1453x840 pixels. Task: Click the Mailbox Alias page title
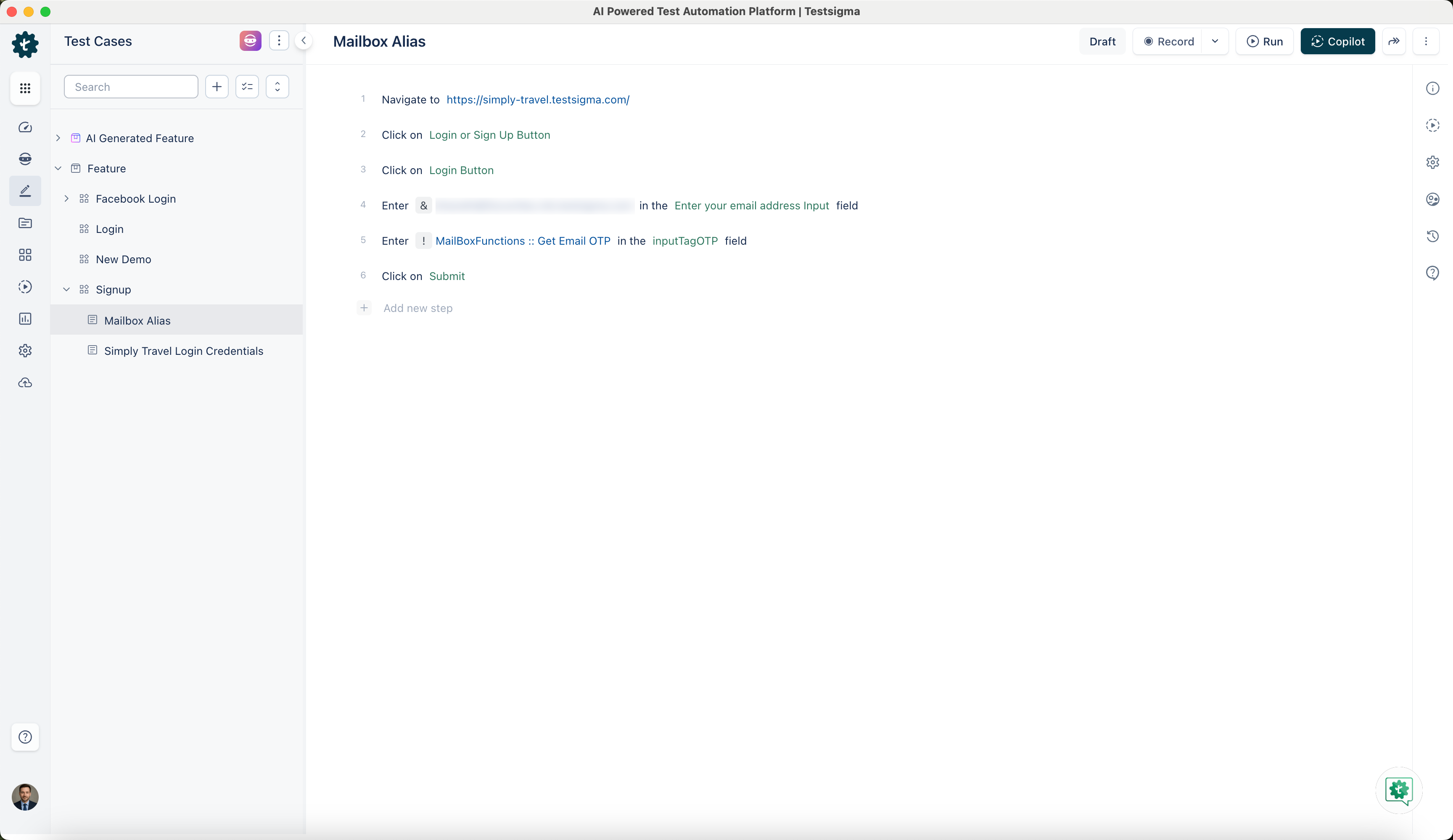[x=379, y=42]
